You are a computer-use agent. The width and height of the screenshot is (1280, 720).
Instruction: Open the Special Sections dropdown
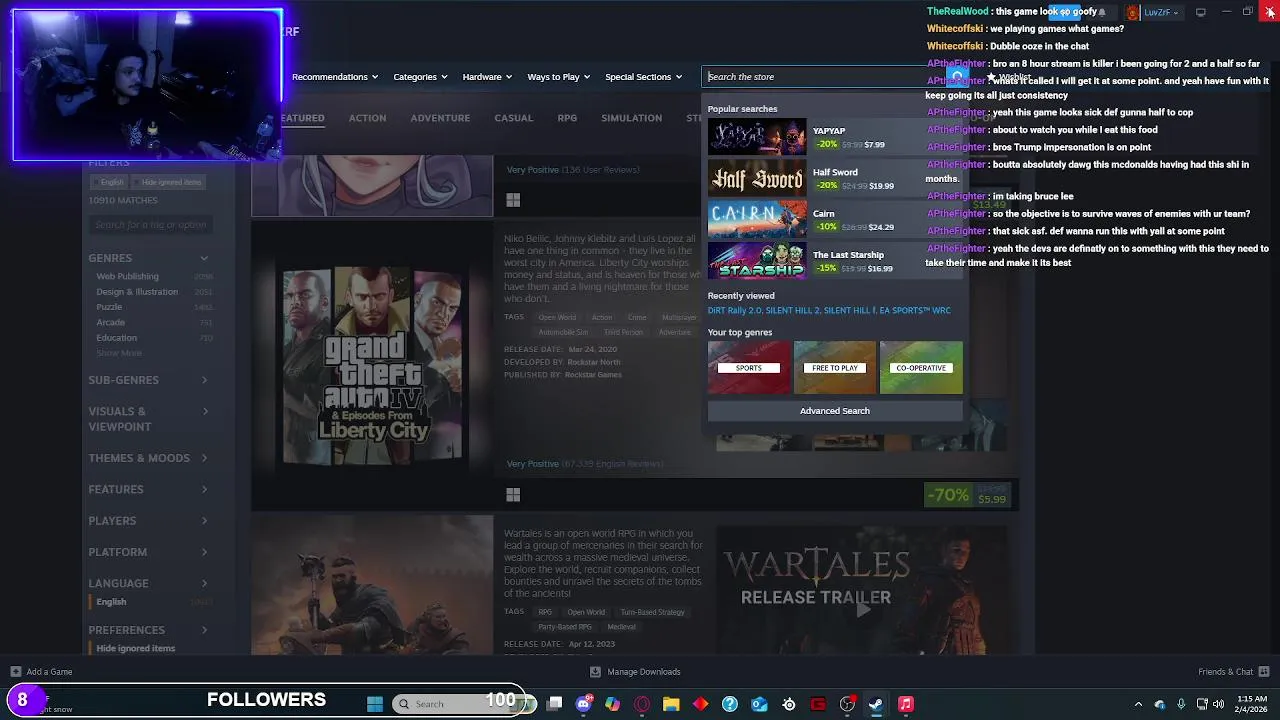coord(644,77)
